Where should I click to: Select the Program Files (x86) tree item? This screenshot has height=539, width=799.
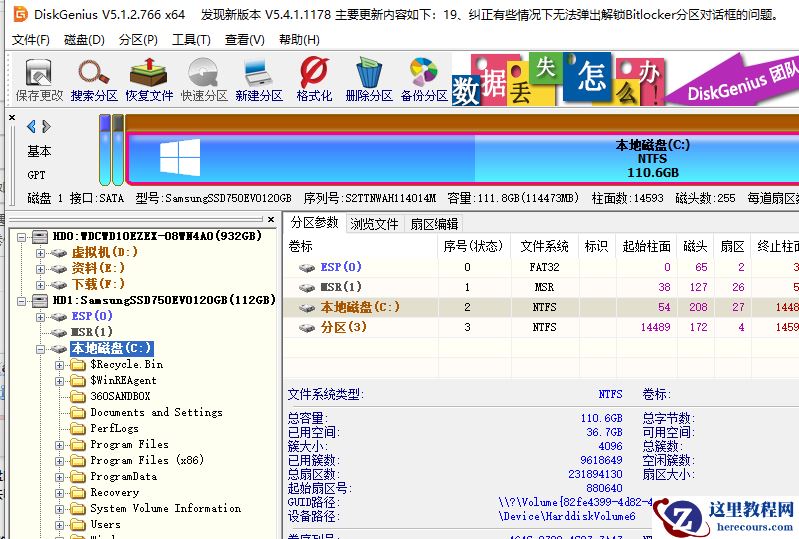coord(147,461)
